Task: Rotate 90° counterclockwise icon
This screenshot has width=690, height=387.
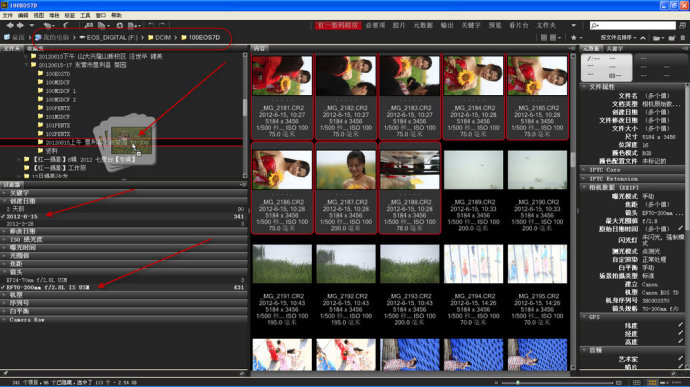Action: 151,26
